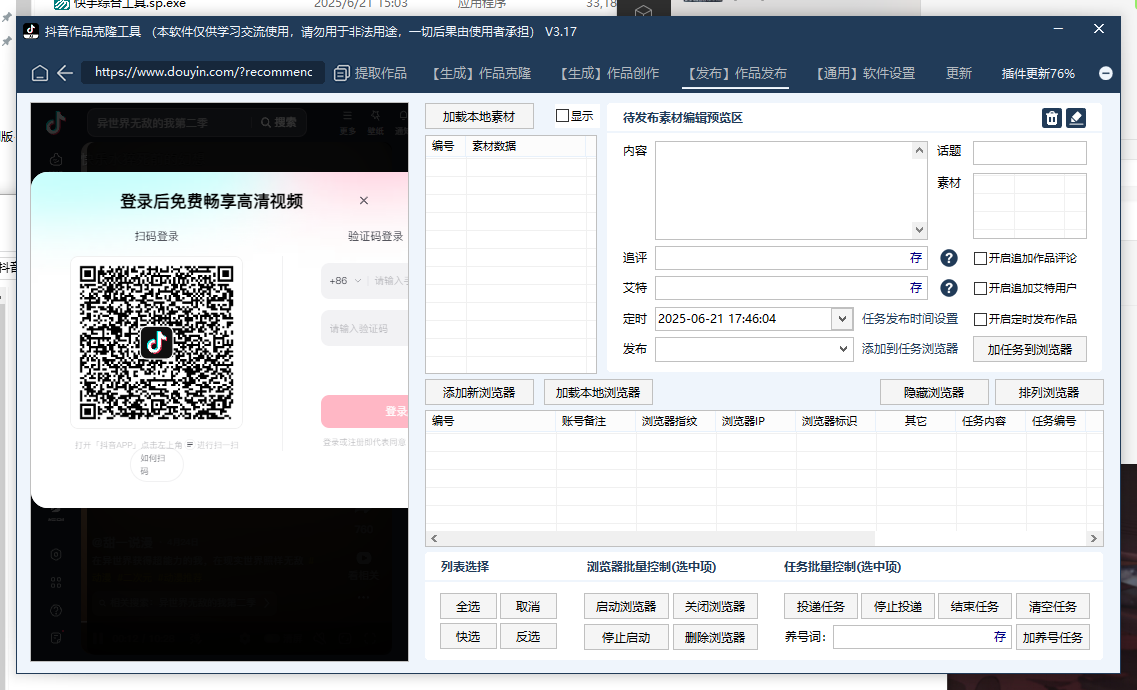
Task: Open the 【通用】软件设置 tab
Action: 865,73
